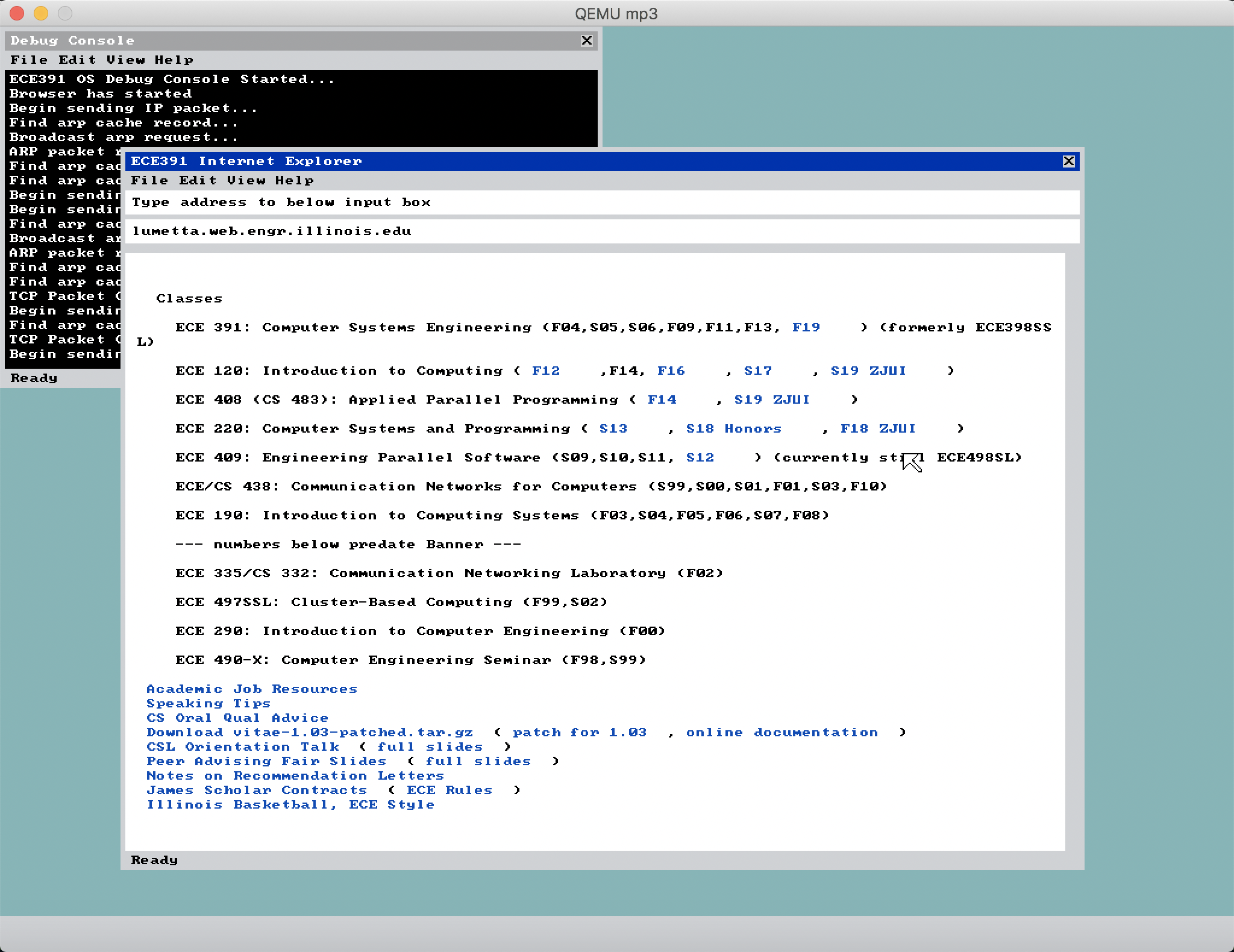Open the F19 link for ECE 391
This screenshot has height=952, width=1234.
click(x=806, y=327)
